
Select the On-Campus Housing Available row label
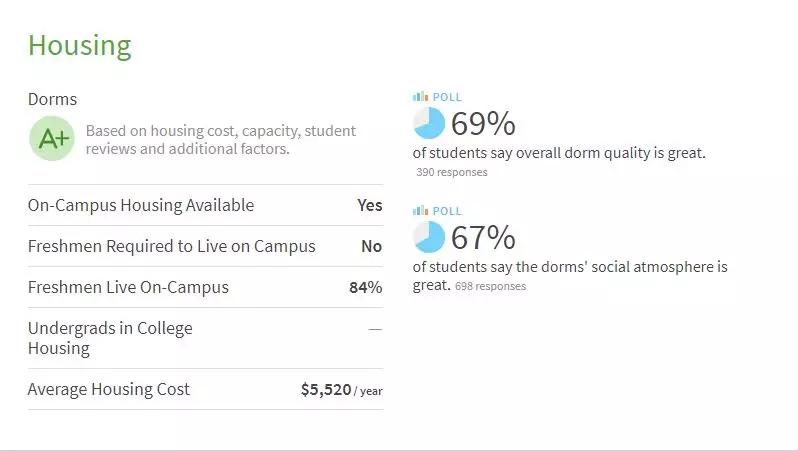141,205
